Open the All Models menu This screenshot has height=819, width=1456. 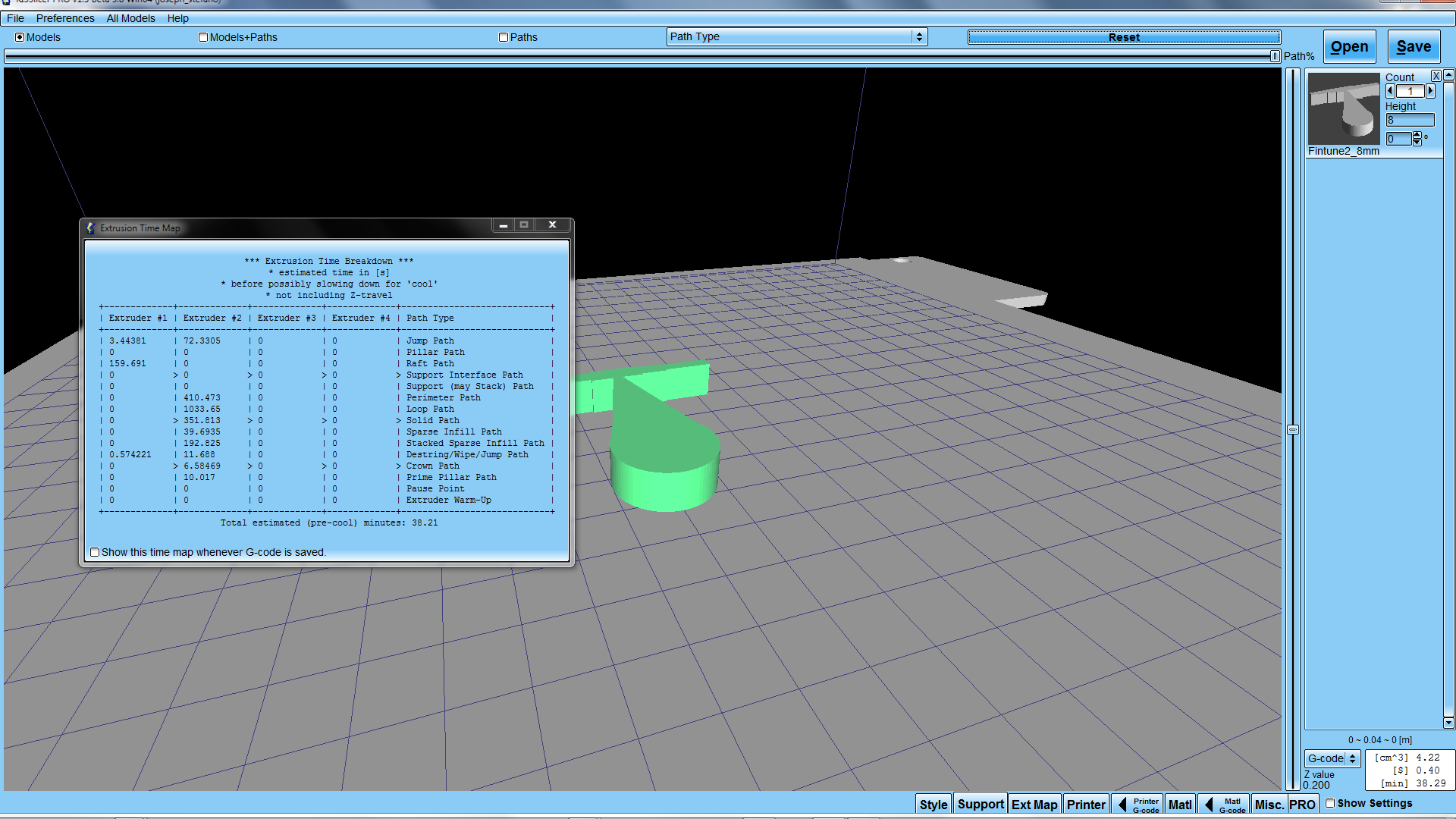point(130,18)
